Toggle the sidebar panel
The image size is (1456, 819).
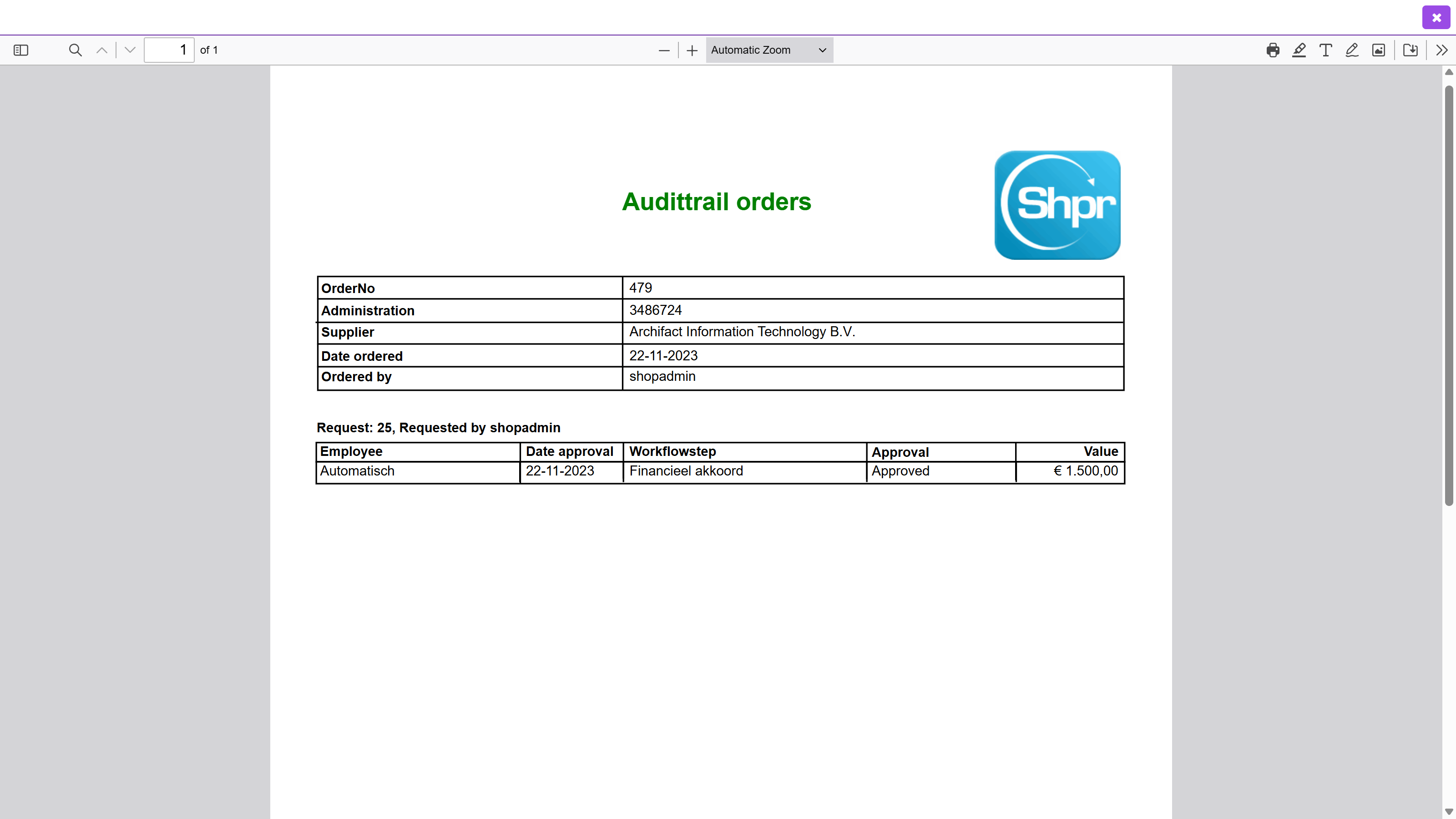point(21,51)
